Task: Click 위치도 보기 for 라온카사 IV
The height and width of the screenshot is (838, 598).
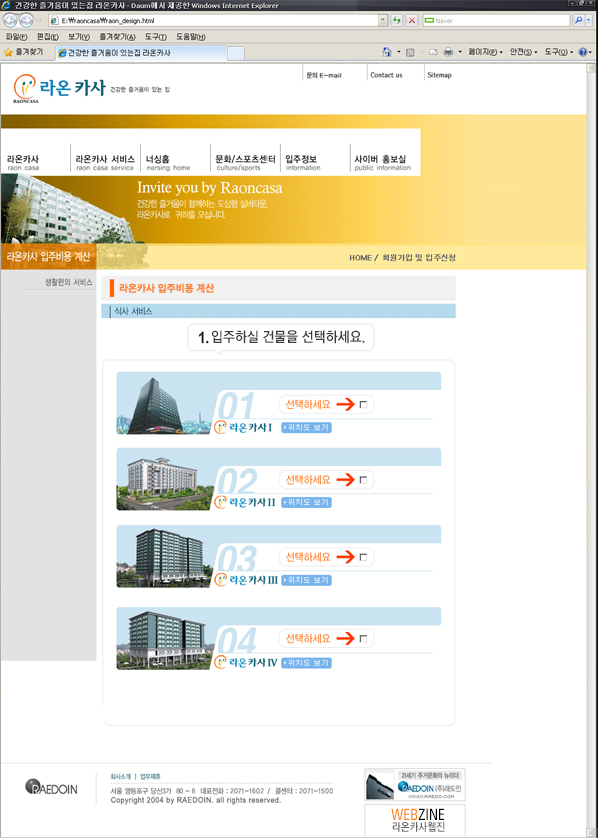Action: (x=306, y=663)
